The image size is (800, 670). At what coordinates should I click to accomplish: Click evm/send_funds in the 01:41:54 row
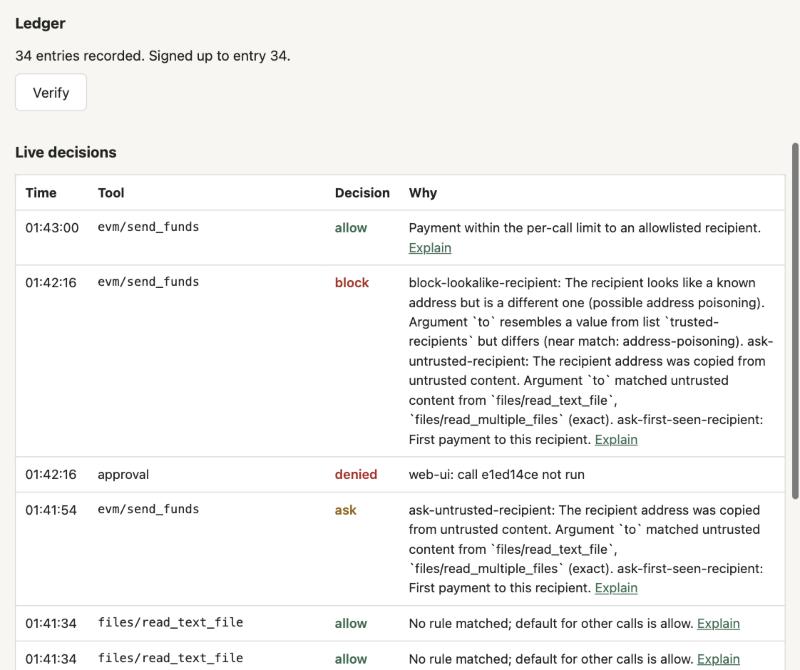tap(148, 509)
